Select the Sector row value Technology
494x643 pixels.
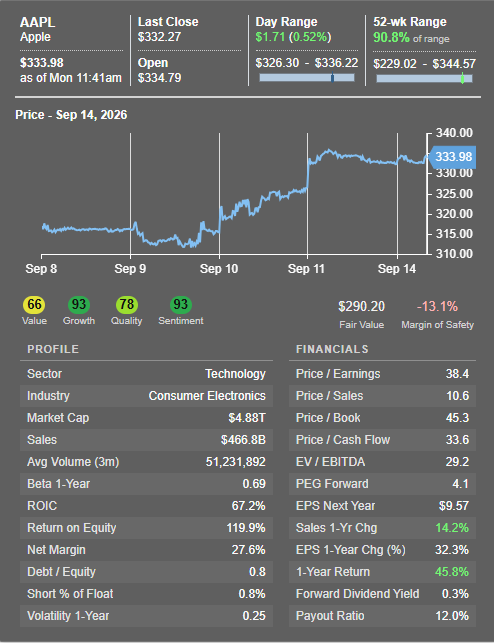click(235, 374)
